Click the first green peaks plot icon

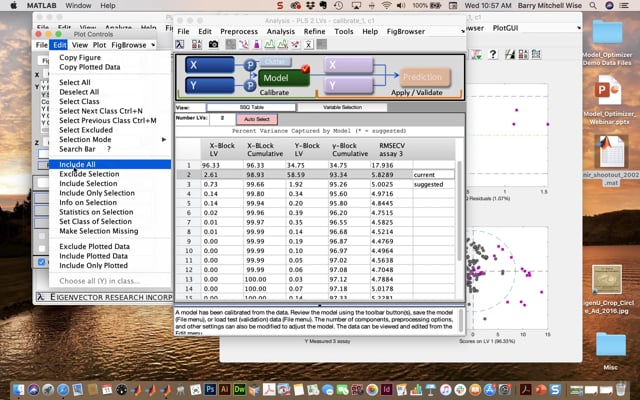click(269, 44)
